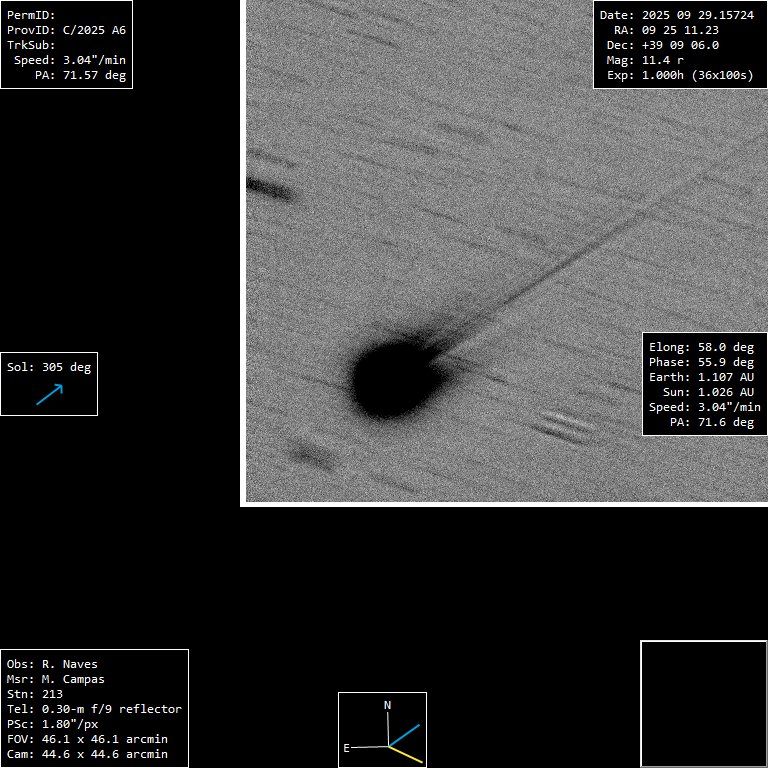The image size is (768, 768).
Task: Click the yellow line in compass box
Action: tap(407, 755)
